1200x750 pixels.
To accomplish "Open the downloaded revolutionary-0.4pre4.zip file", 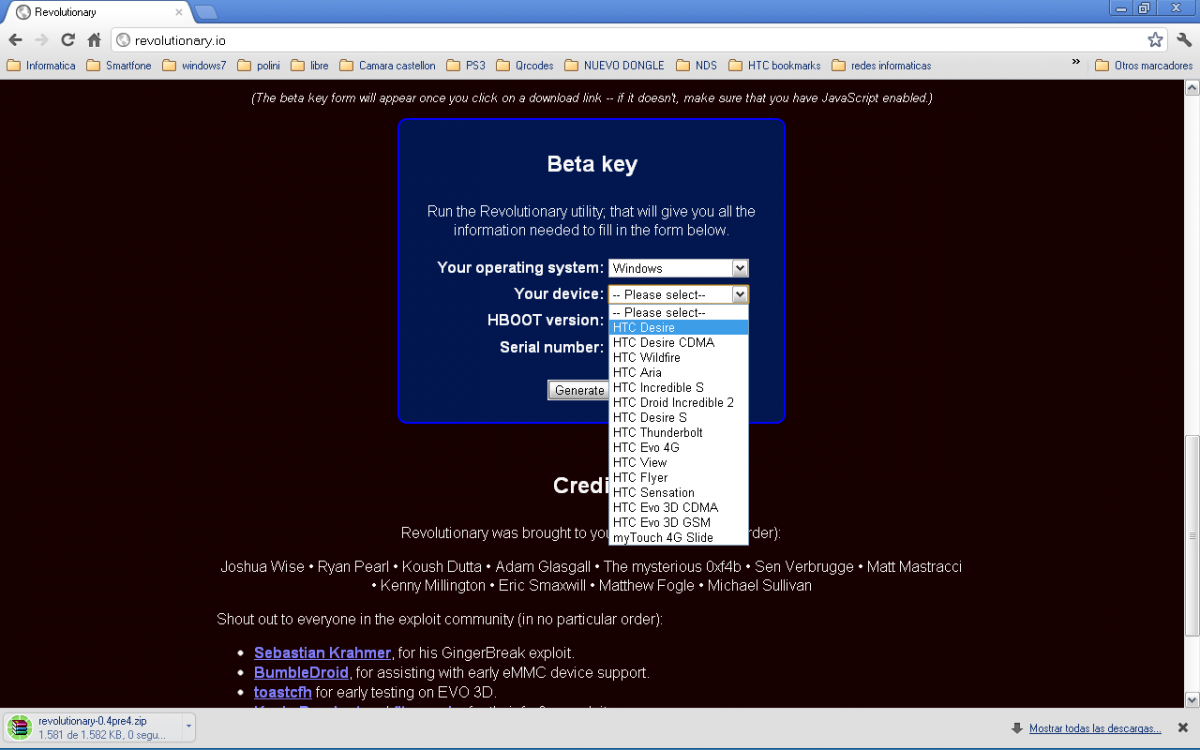I will click(92, 727).
